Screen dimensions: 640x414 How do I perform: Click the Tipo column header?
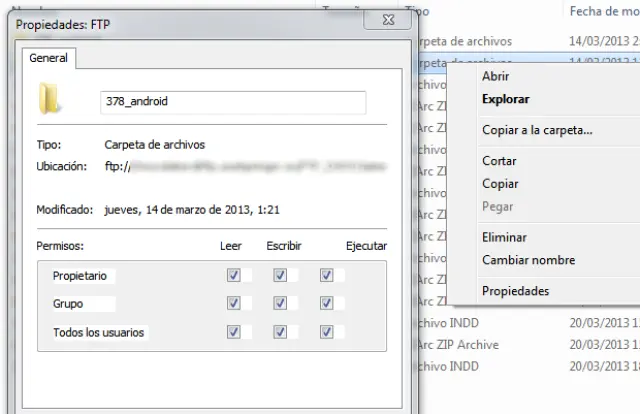coord(420,11)
